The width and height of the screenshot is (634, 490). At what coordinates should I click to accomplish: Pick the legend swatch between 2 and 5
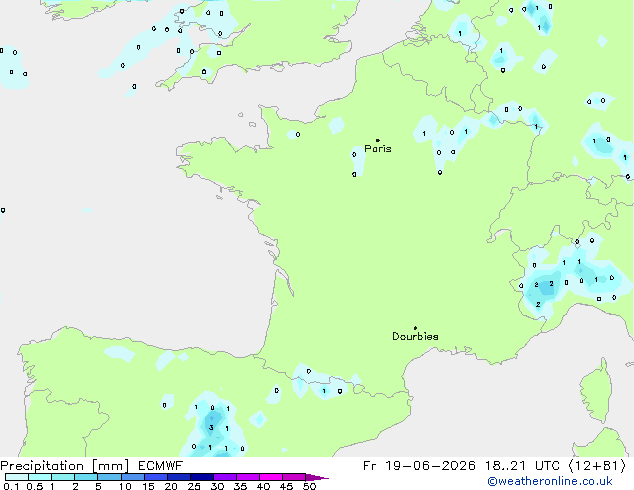click(x=86, y=477)
